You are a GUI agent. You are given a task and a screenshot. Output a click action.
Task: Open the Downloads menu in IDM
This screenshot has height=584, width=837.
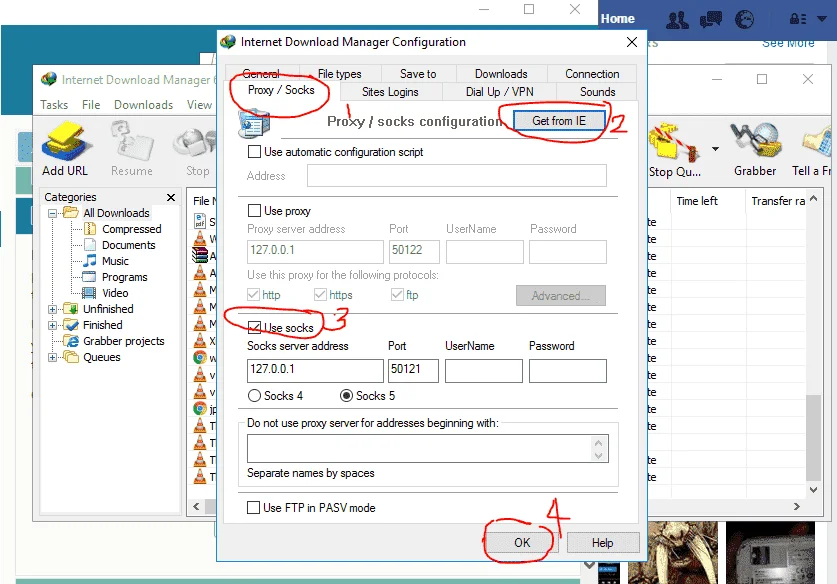click(x=144, y=105)
